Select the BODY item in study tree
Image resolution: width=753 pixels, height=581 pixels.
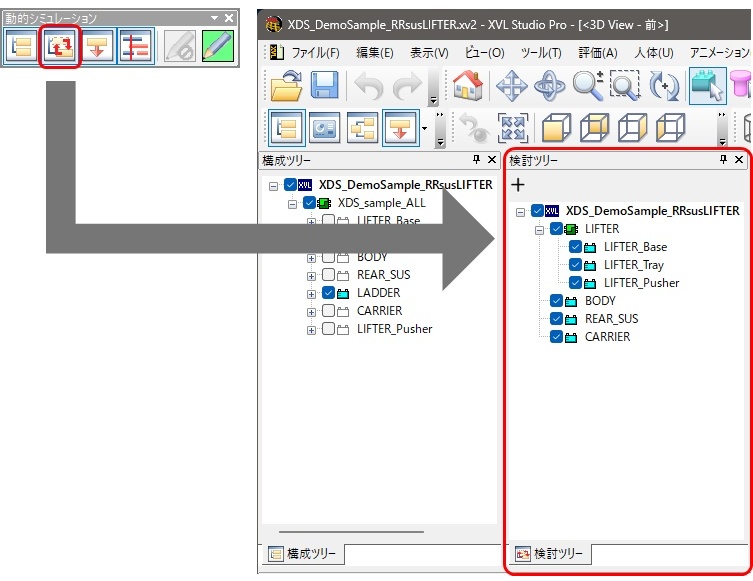point(600,301)
